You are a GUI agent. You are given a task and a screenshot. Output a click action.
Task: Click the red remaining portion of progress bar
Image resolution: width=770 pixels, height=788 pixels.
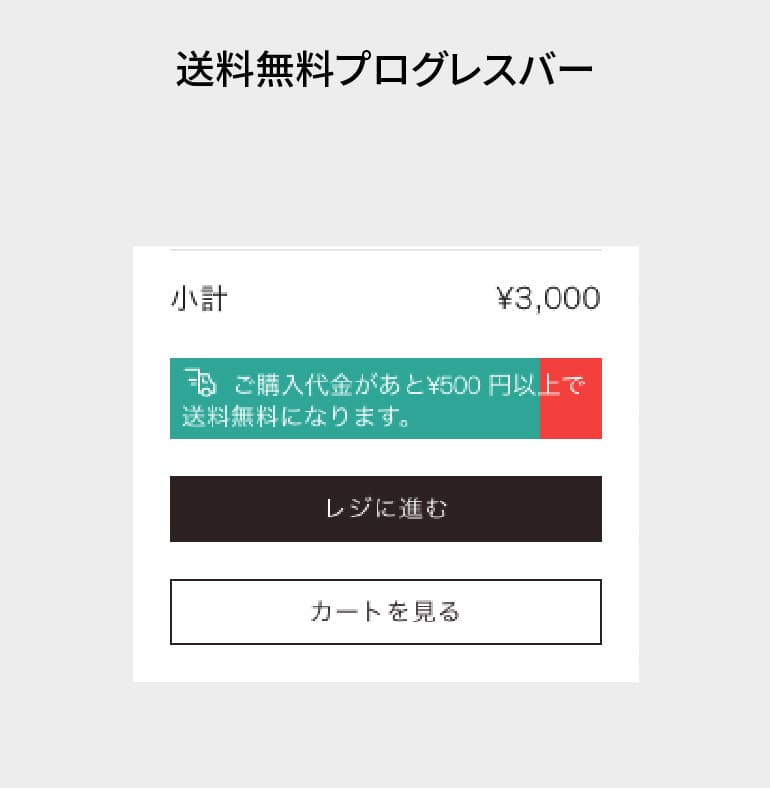point(571,399)
